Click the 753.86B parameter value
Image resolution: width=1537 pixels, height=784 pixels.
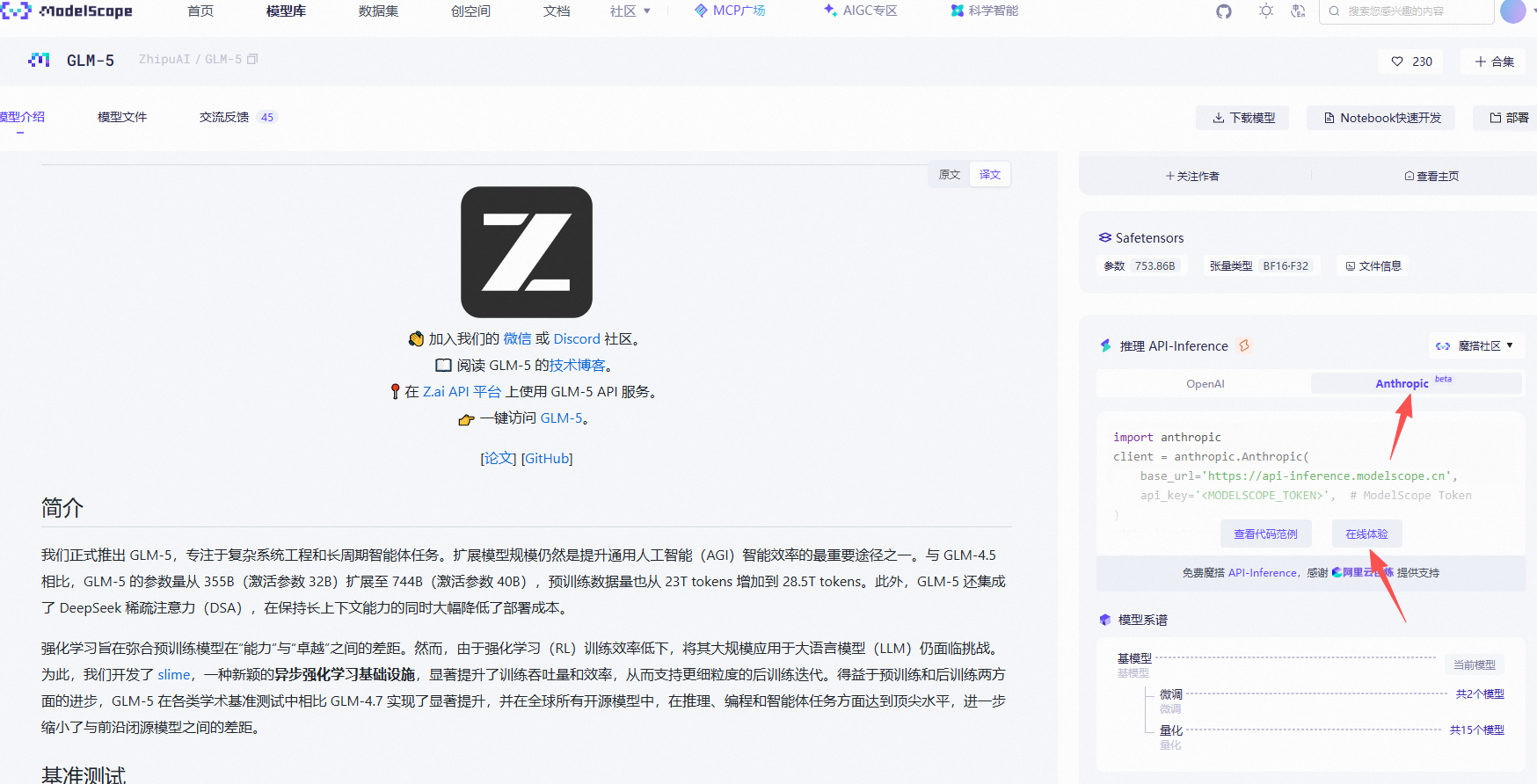coord(1155,265)
